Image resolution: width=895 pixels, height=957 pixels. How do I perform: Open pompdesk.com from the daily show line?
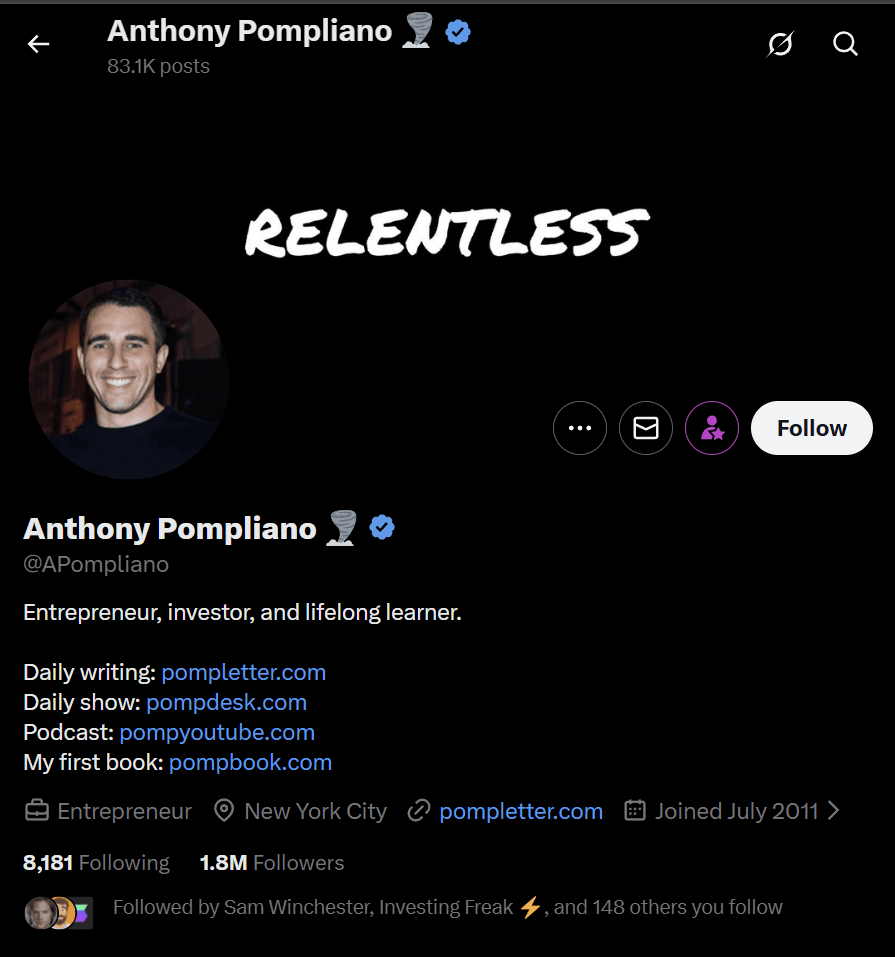pos(226,702)
